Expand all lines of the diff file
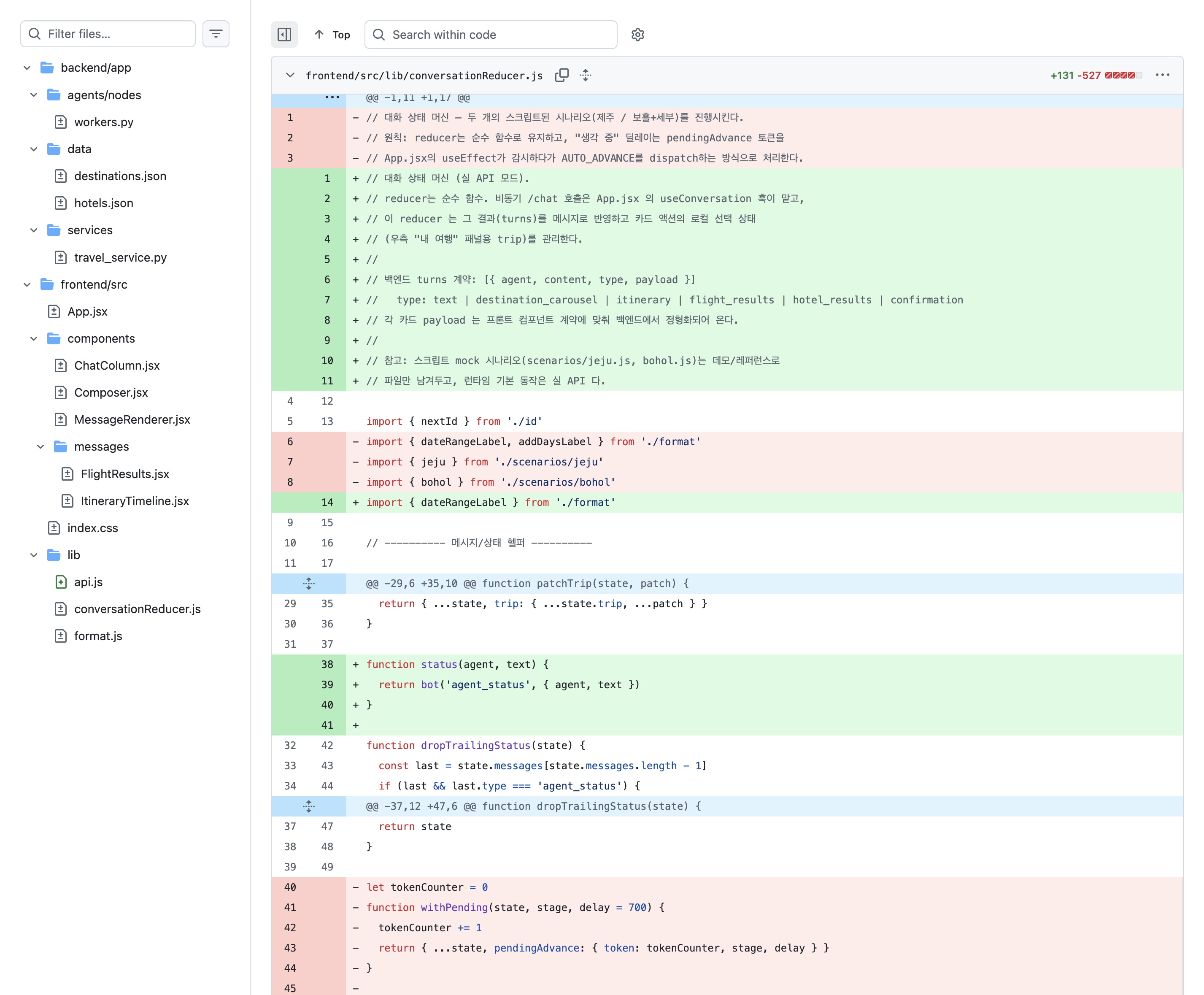The image size is (1204, 995). 585,75
